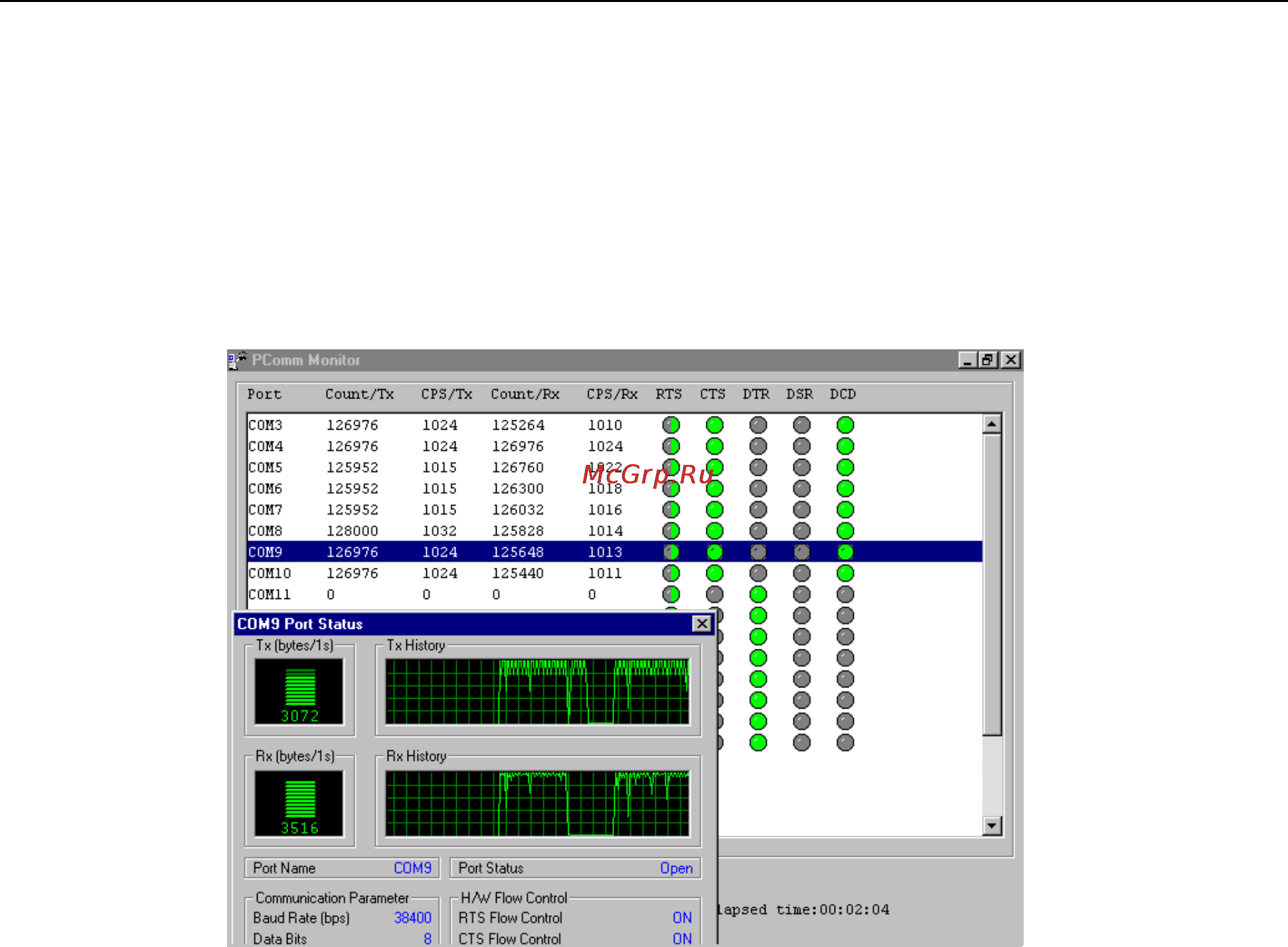Click COM4 CTS green indicator
Screen dimensions: 1288x947
714,446
